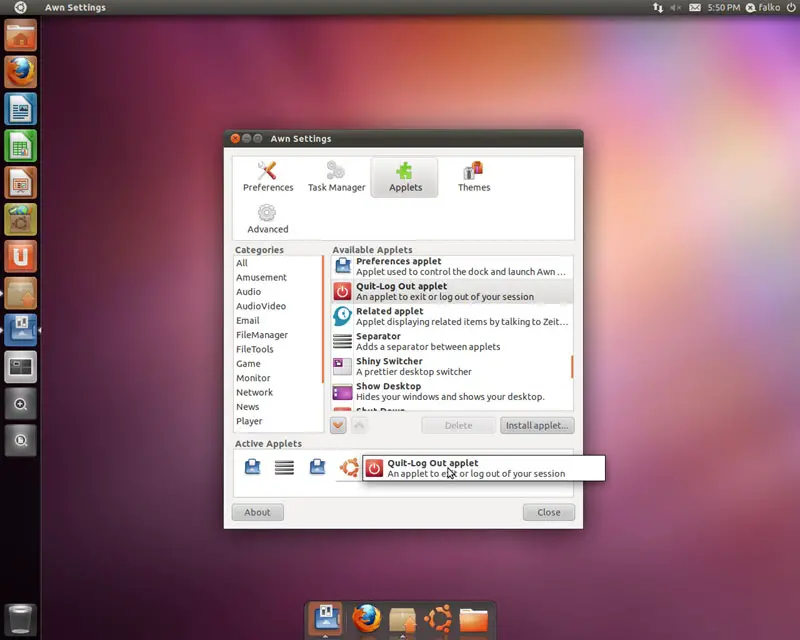The width and height of the screenshot is (800, 640).
Task: Open the messaging envelope menu
Action: click(694, 8)
